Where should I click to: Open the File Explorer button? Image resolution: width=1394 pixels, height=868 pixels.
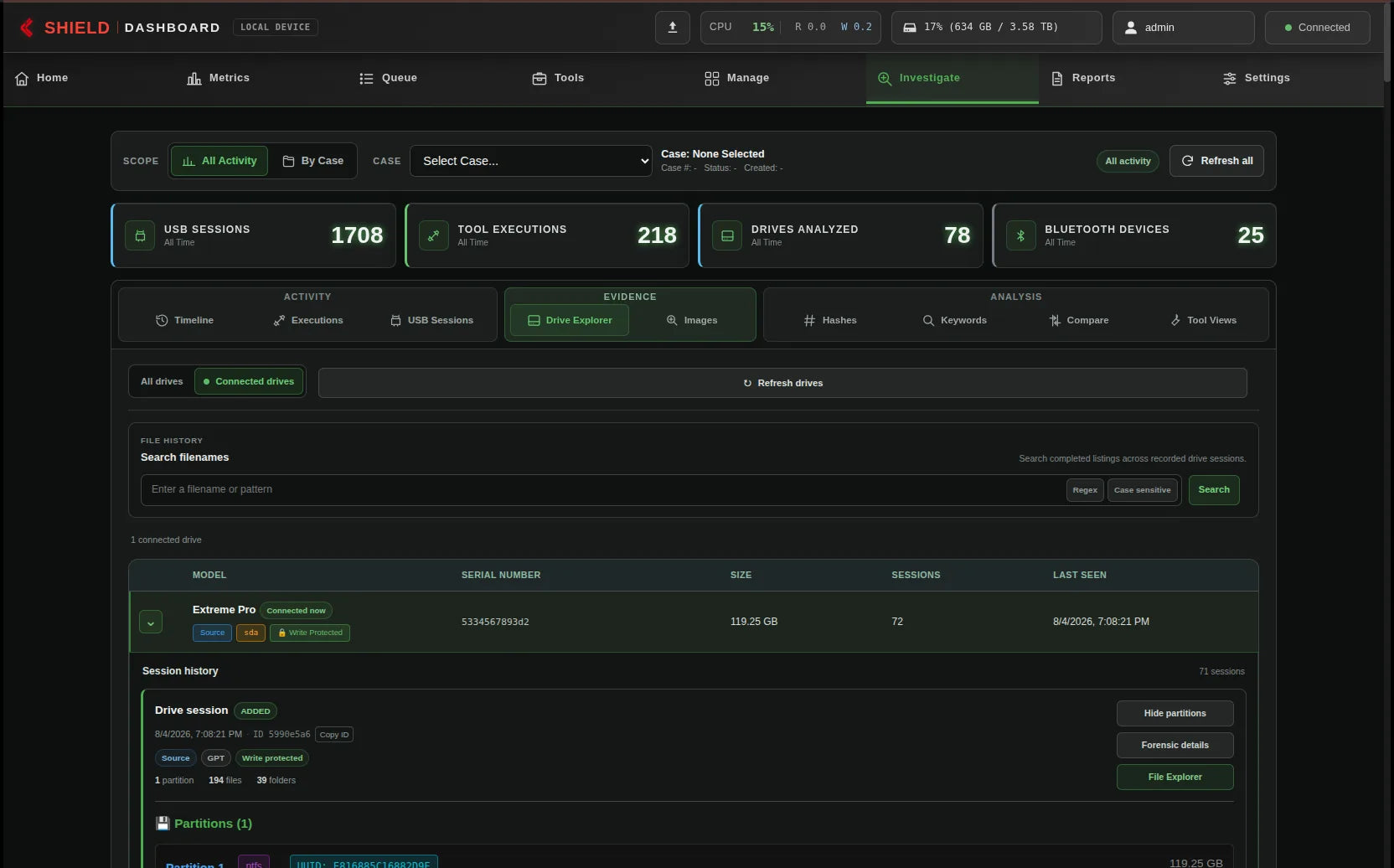[1175, 777]
